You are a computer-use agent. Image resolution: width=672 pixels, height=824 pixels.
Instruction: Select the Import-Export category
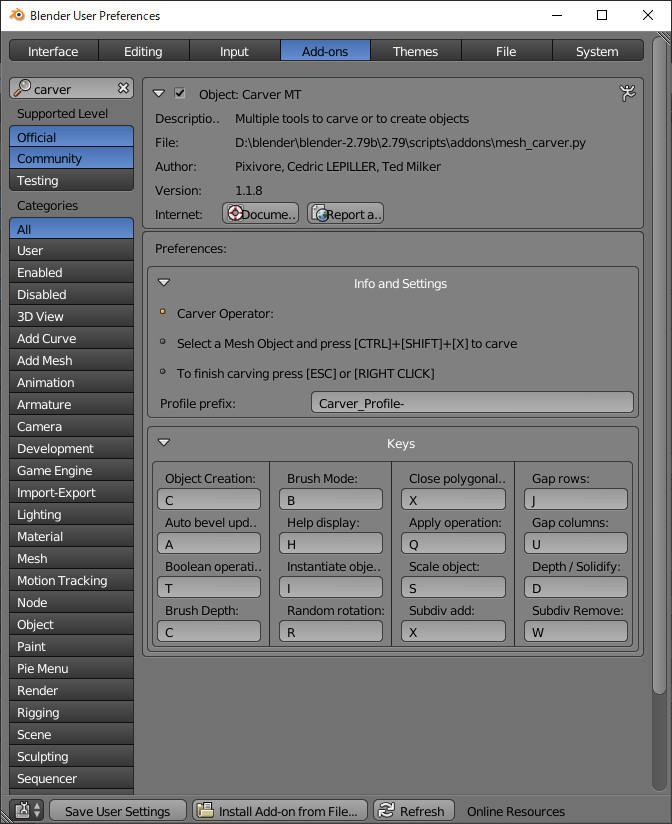click(x=71, y=493)
